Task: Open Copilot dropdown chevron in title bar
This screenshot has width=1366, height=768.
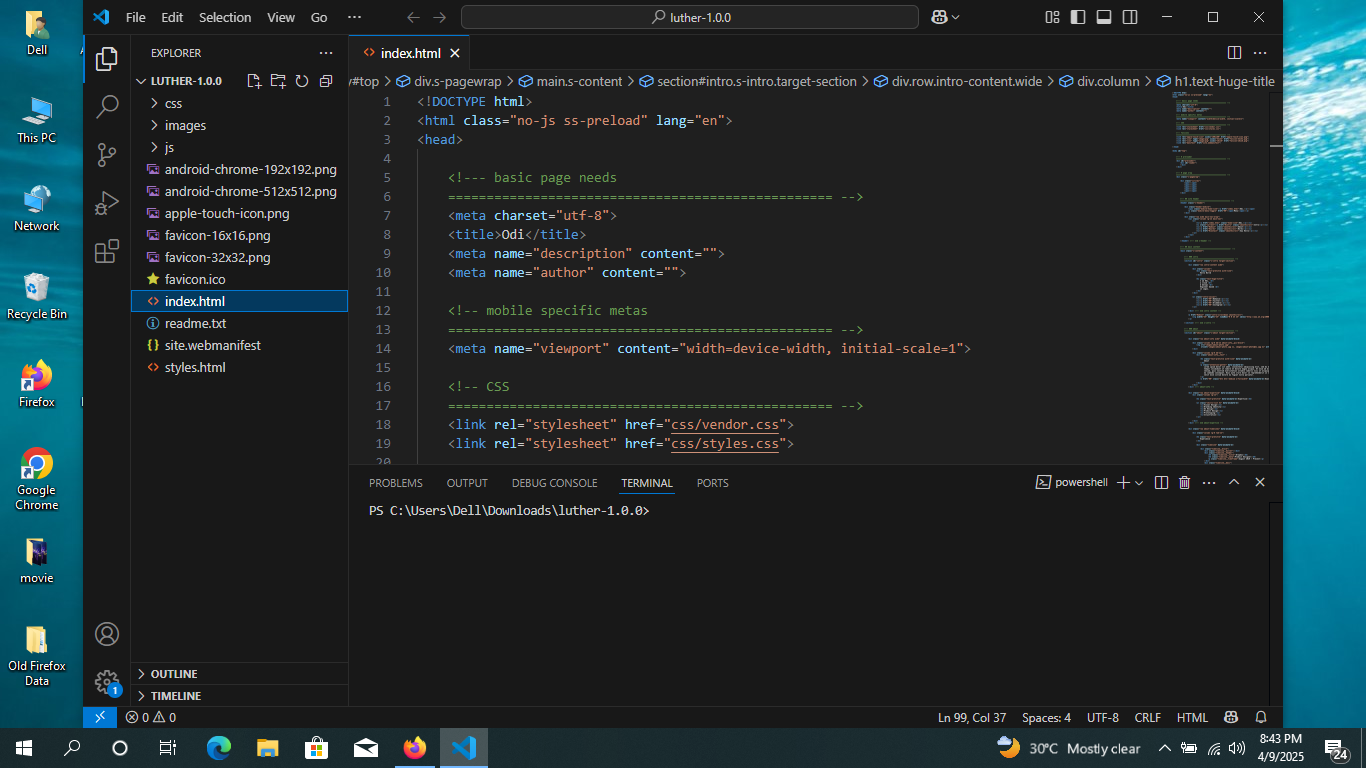Action: [x=956, y=17]
